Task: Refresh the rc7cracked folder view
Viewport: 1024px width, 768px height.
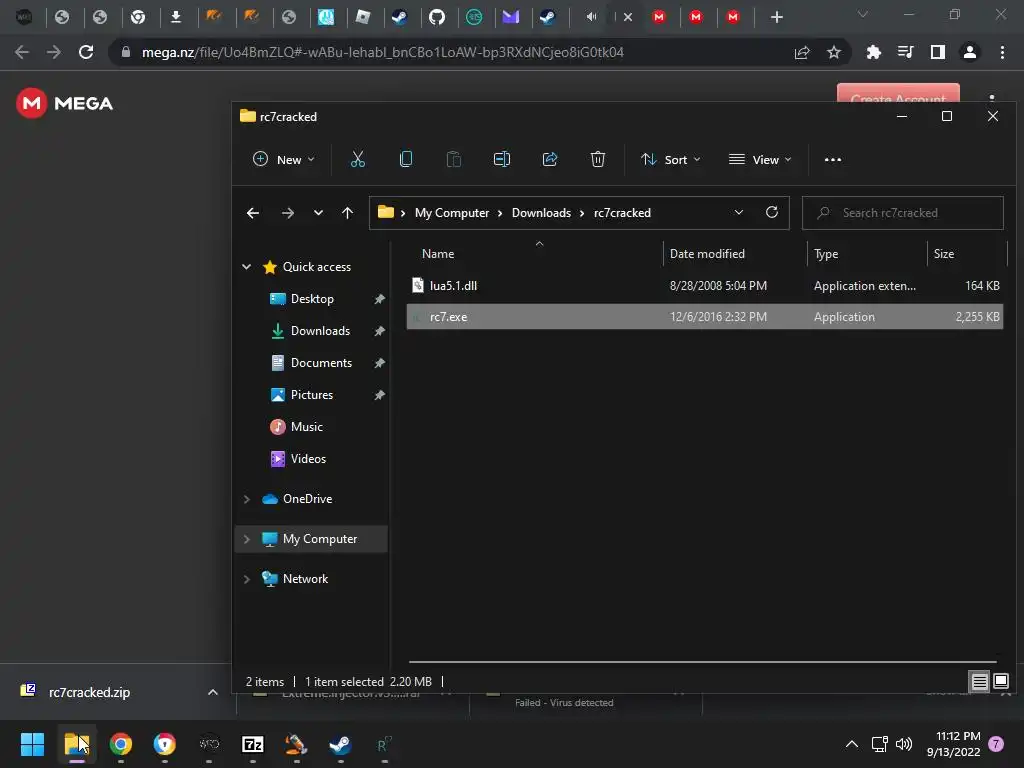Action: [x=771, y=212]
